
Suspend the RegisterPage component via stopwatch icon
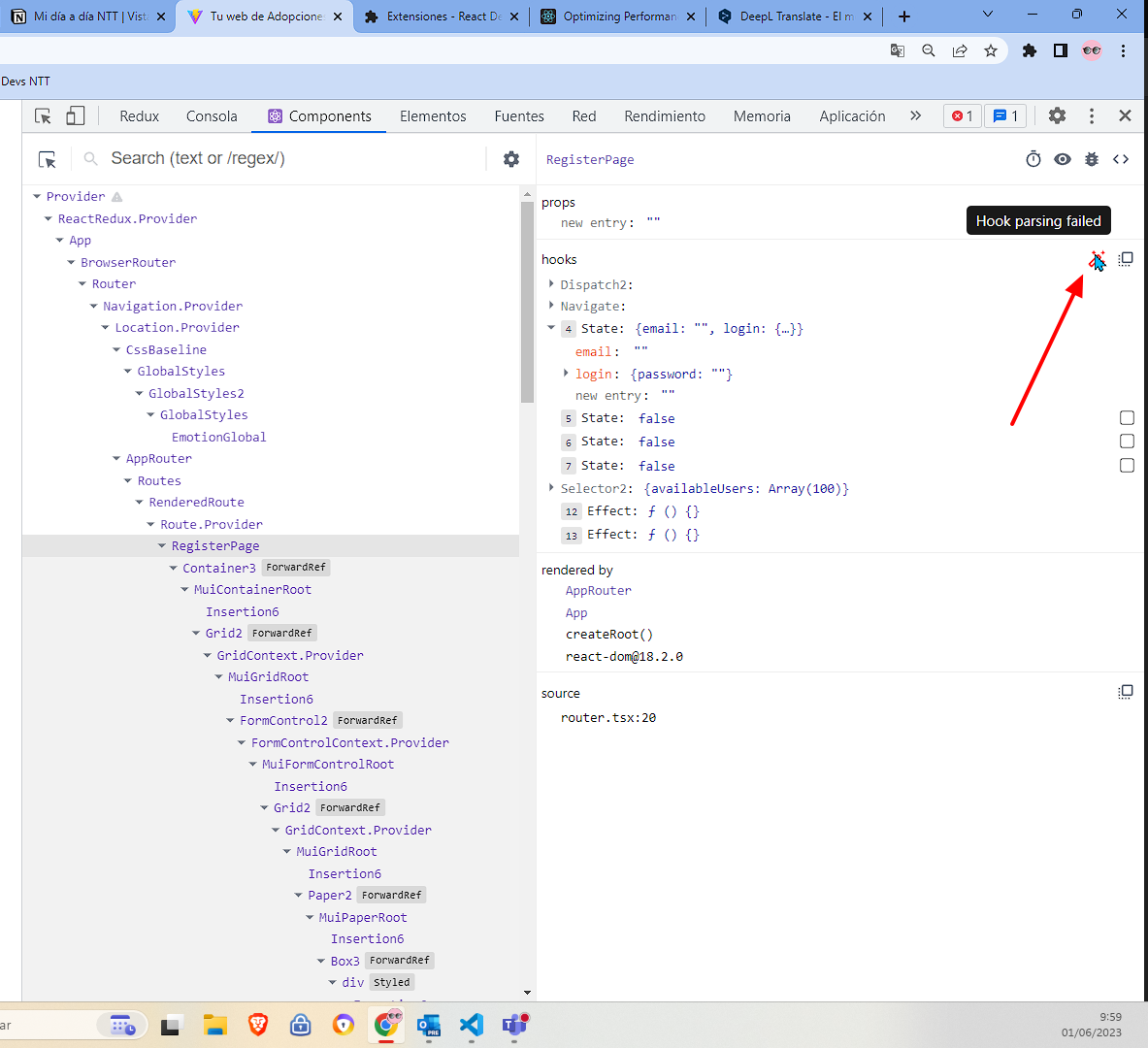[1033, 159]
